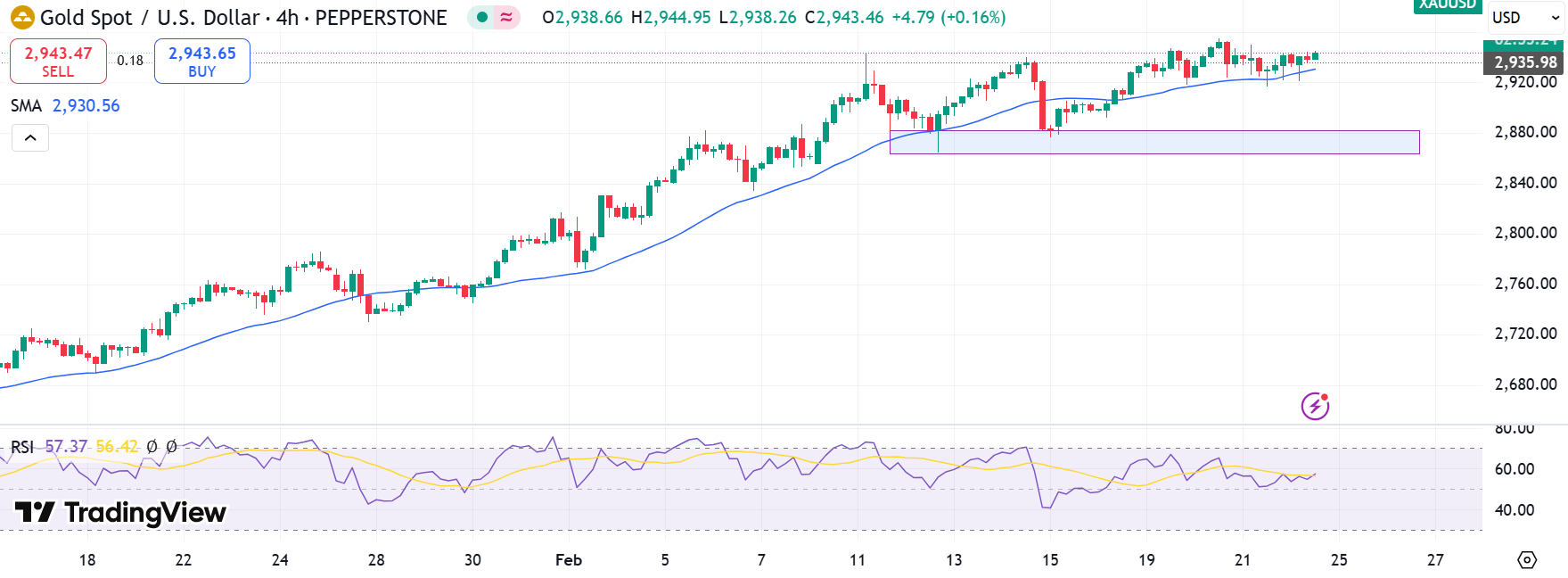This screenshot has width=1568, height=578.
Task: Click the Feb label on time axis
Action: 569,560
